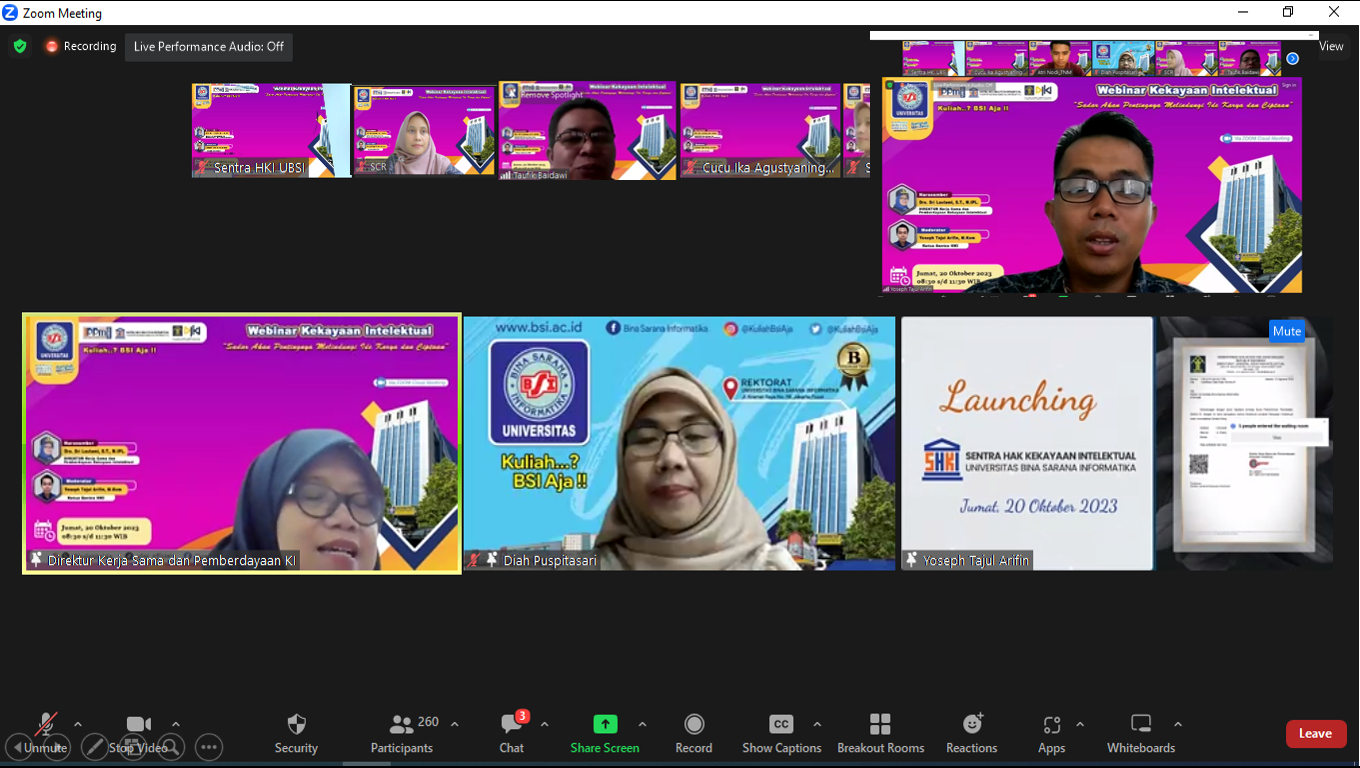Viewport: 1360px width, 768px height.
Task: Expand caret next to Show Captions
Action: (817, 724)
